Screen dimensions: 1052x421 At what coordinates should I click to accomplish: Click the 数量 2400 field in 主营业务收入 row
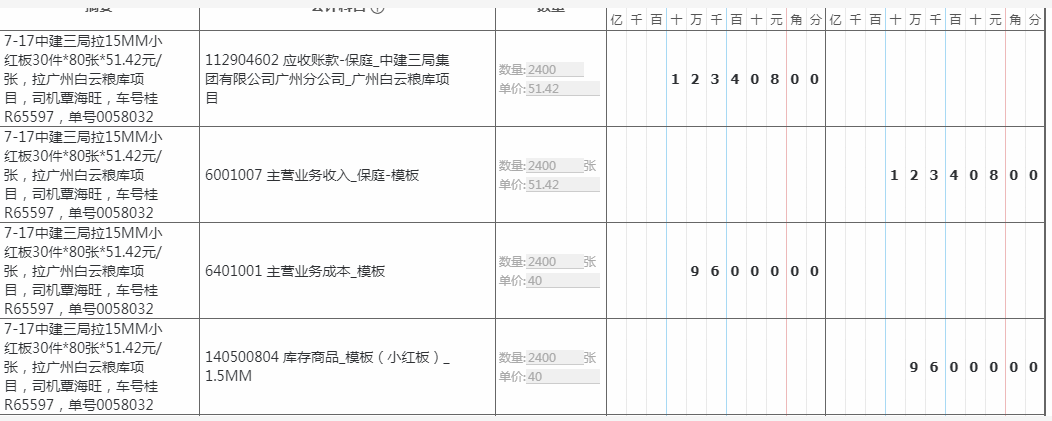click(555, 166)
